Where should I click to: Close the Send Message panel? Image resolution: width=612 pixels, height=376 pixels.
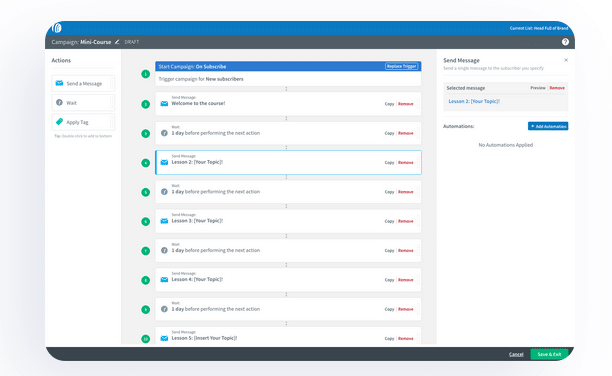click(x=566, y=60)
